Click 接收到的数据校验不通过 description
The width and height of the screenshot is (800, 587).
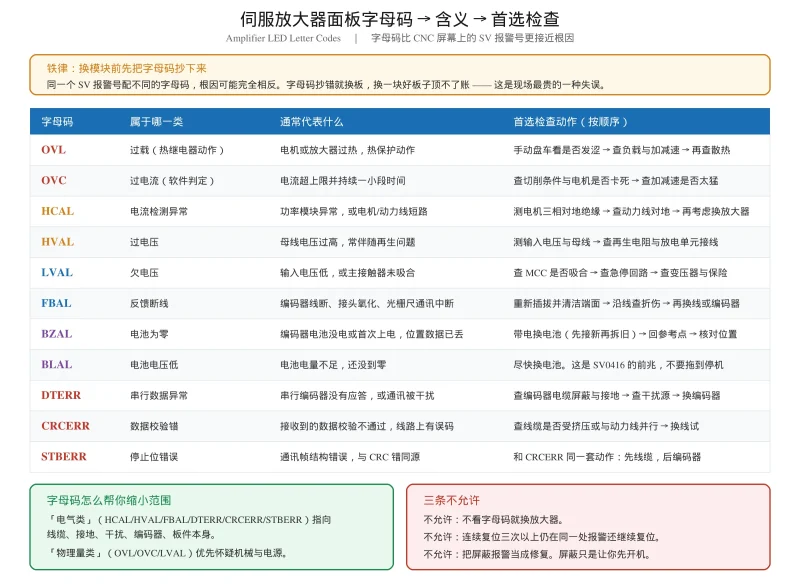point(367,426)
